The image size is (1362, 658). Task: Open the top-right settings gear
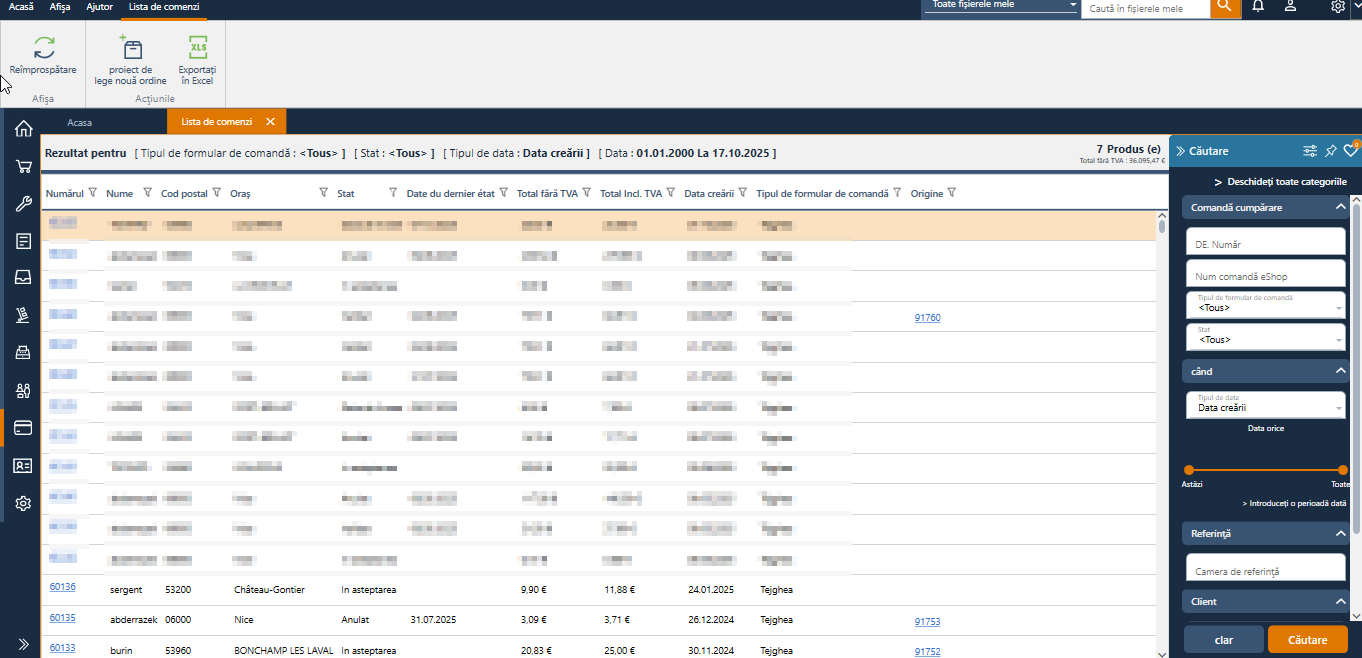pos(1338,7)
